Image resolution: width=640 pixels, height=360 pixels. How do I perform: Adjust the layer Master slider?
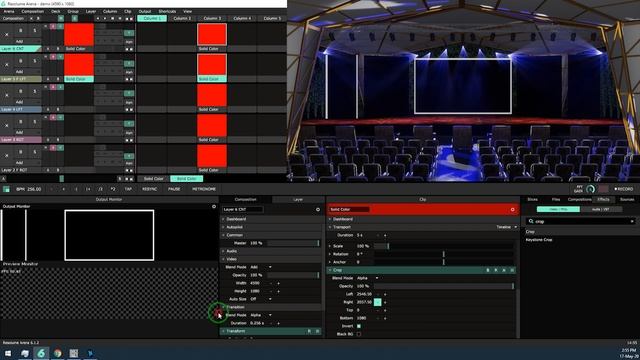(293, 243)
